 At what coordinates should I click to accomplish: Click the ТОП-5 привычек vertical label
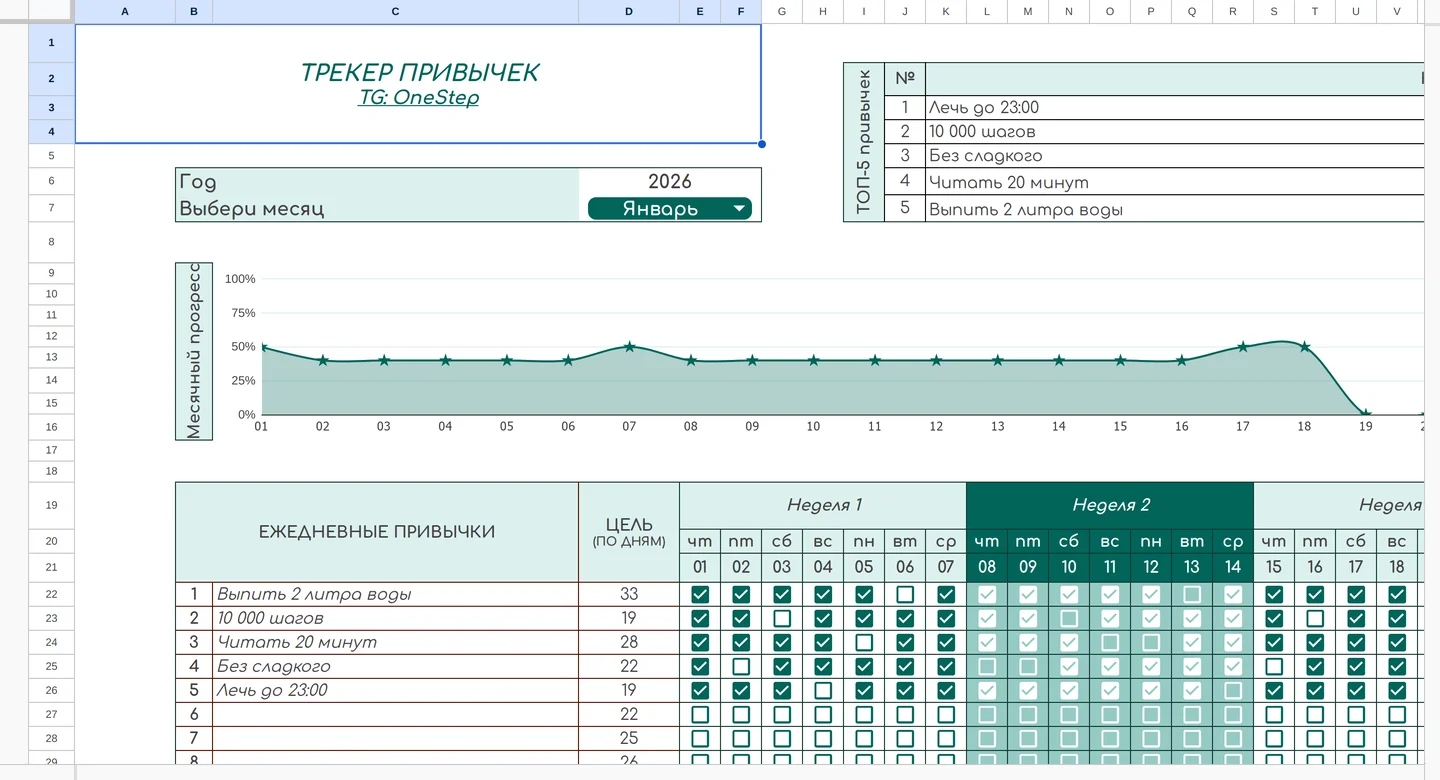864,142
